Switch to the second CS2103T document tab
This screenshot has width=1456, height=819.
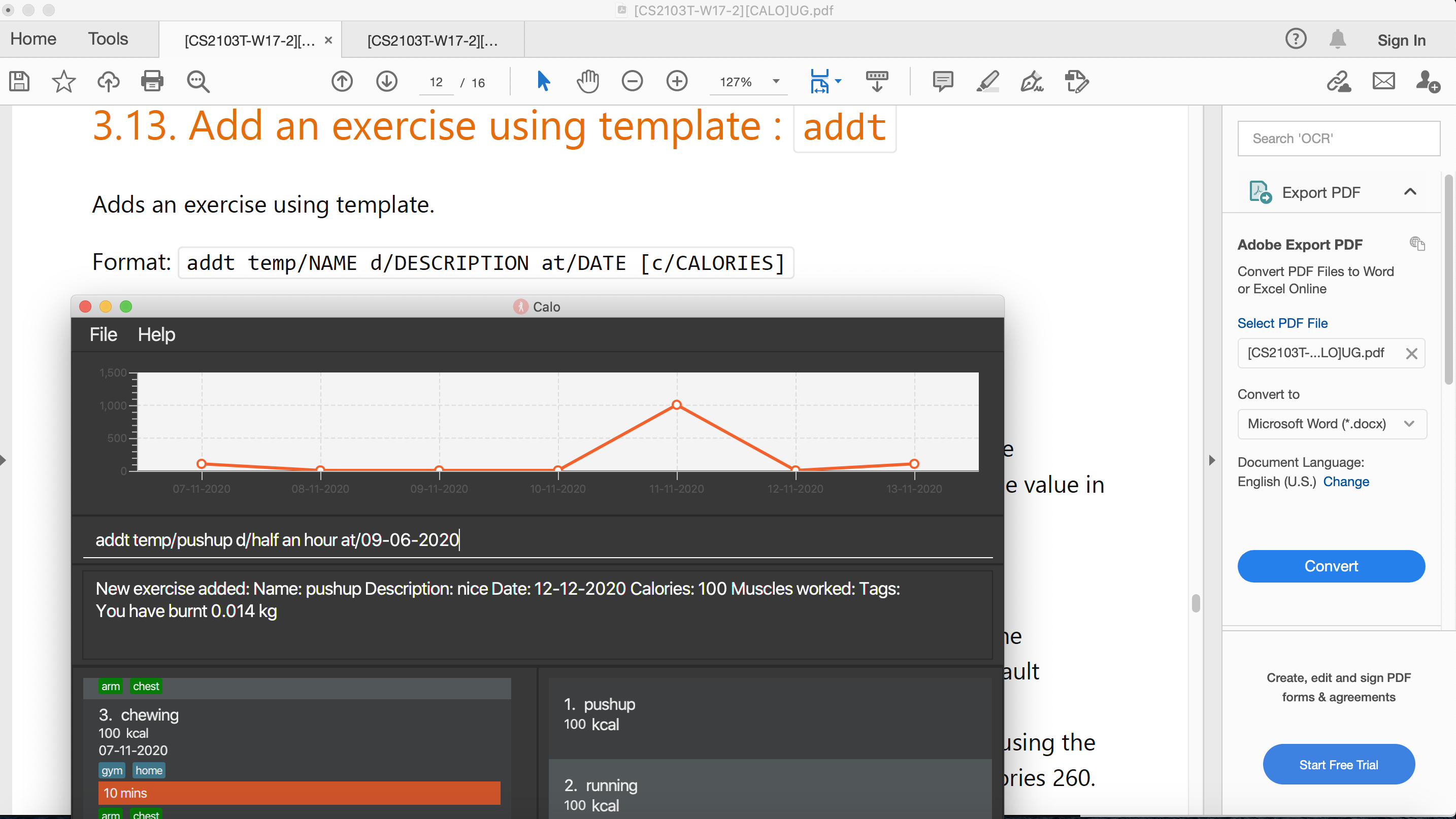[433, 41]
